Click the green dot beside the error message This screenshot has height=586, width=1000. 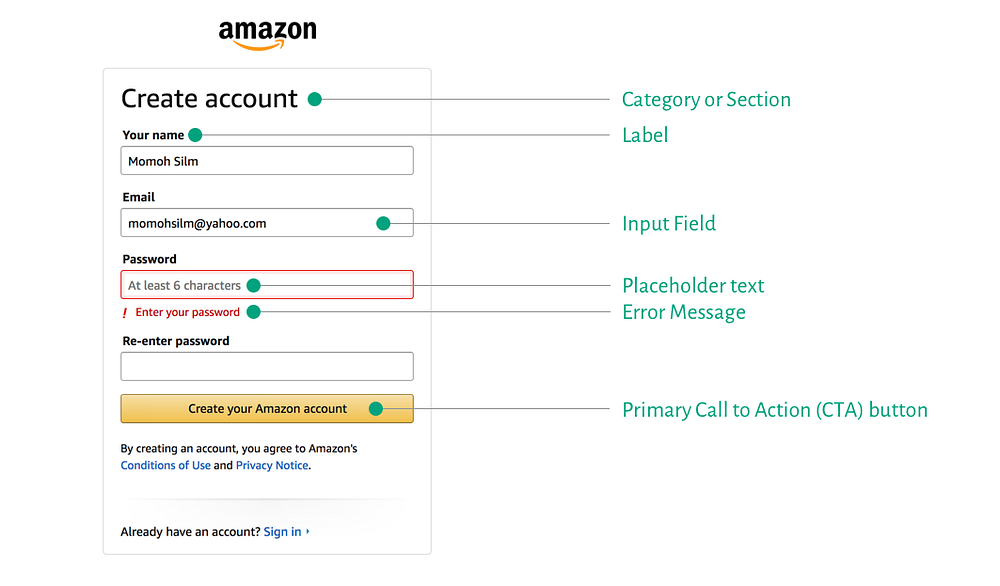pyautogui.click(x=253, y=312)
